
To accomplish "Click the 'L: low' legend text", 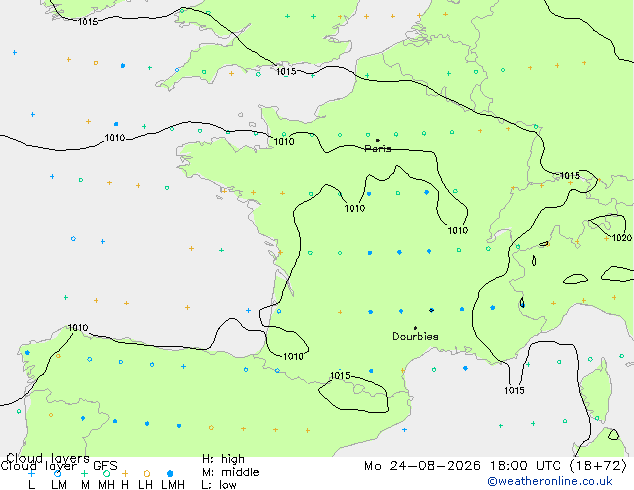I will 219,484.
